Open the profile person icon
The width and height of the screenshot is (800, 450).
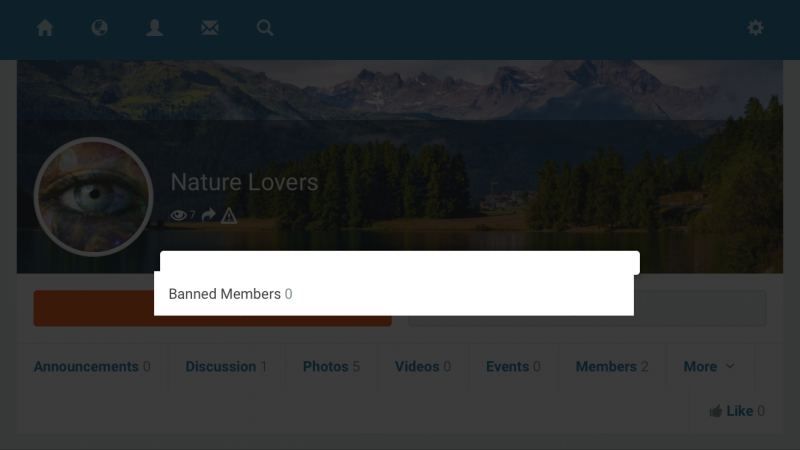tap(155, 28)
